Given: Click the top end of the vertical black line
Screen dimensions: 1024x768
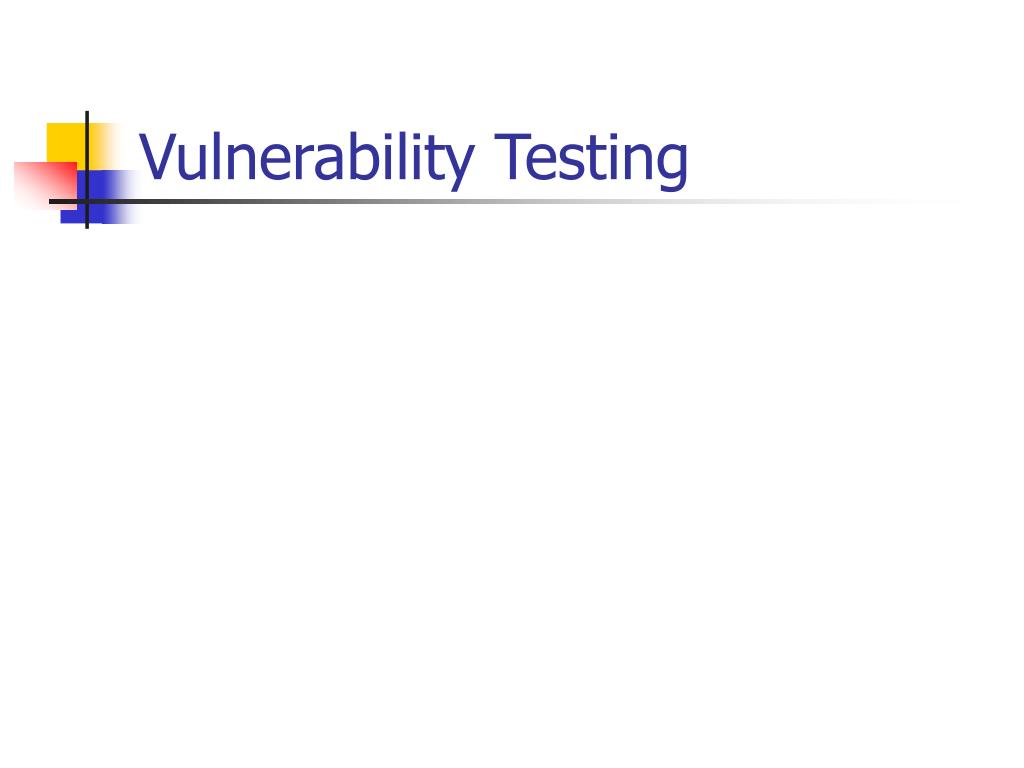Looking at the screenshot, I should [x=87, y=113].
